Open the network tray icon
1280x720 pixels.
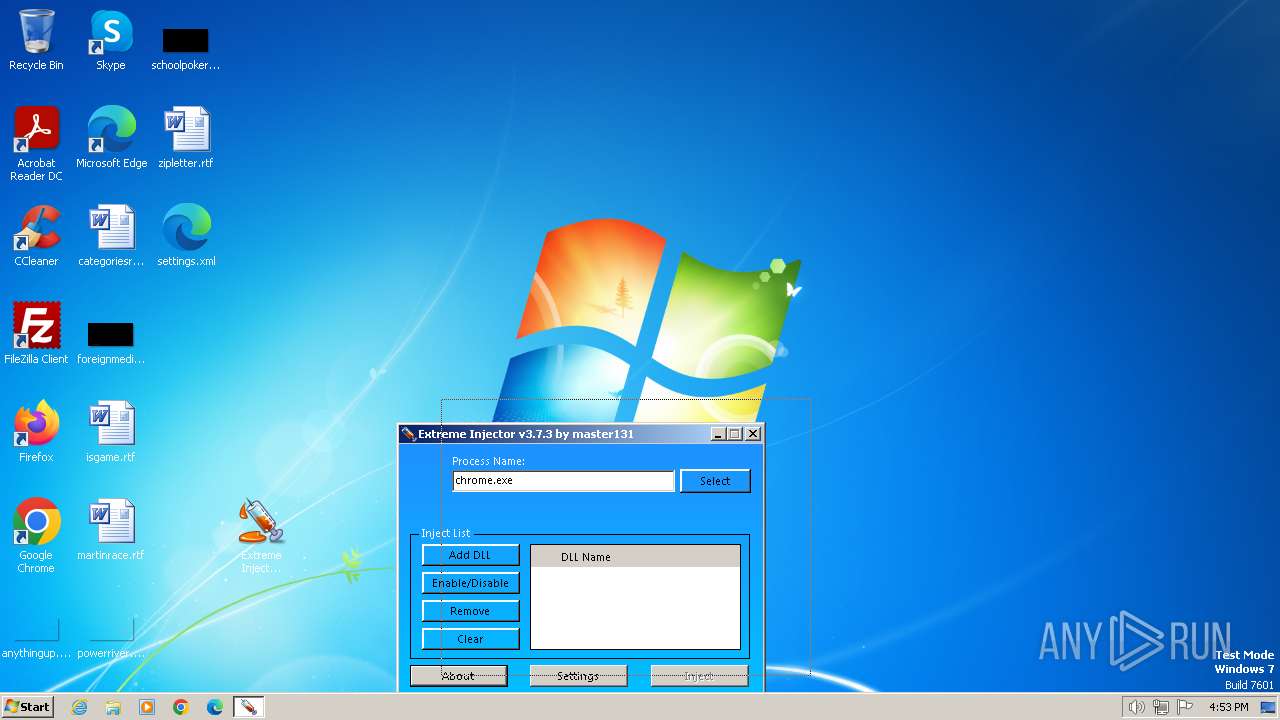coord(1161,707)
